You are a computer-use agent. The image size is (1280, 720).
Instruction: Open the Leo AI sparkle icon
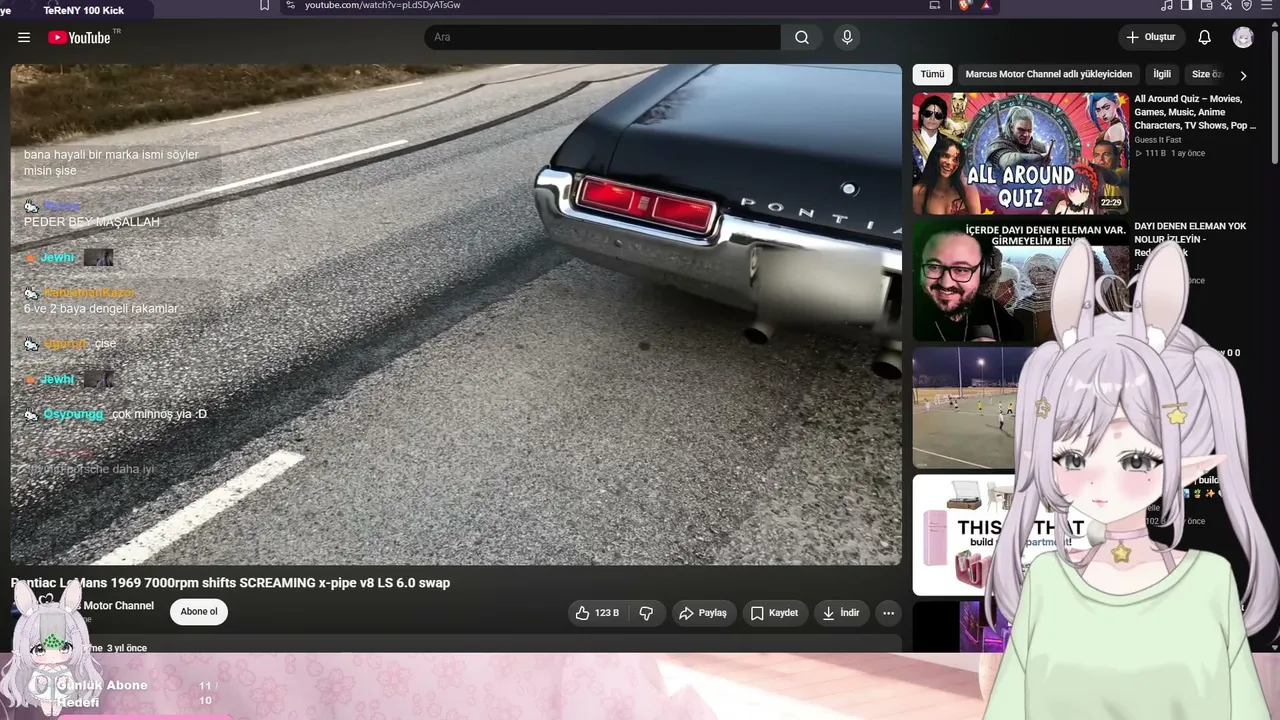[x=1227, y=5]
